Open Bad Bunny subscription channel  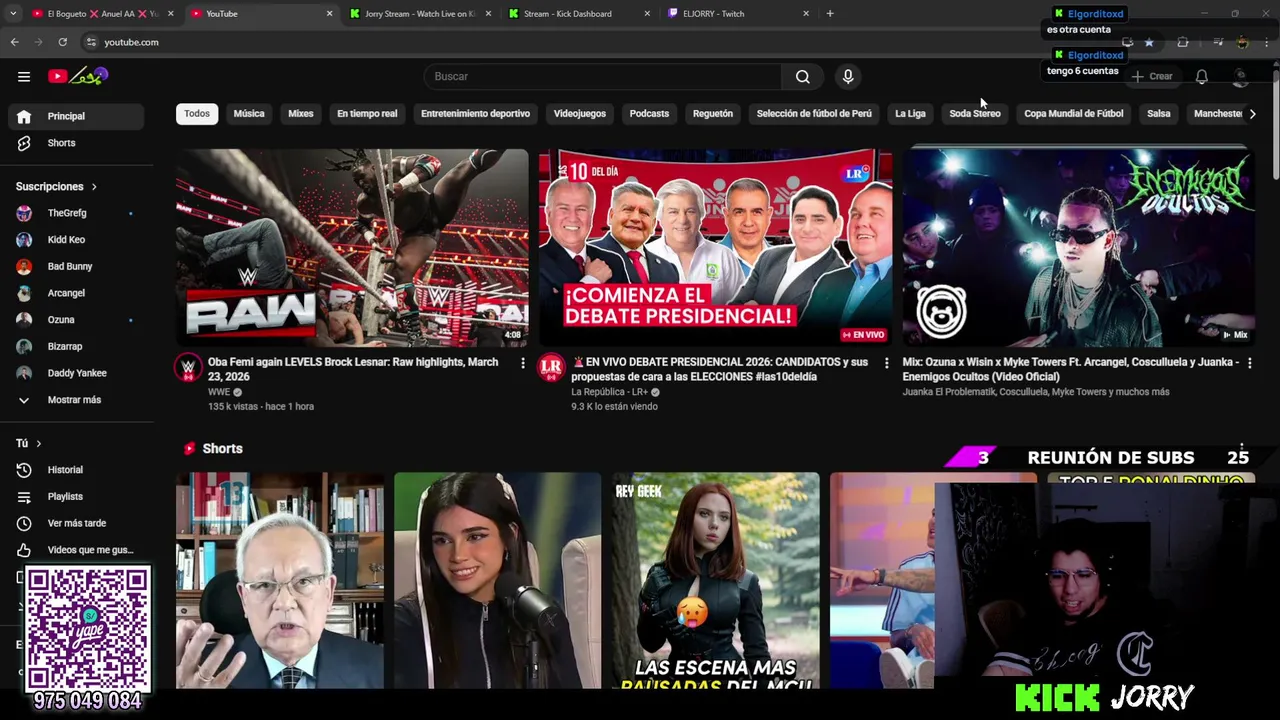[x=76, y=266]
